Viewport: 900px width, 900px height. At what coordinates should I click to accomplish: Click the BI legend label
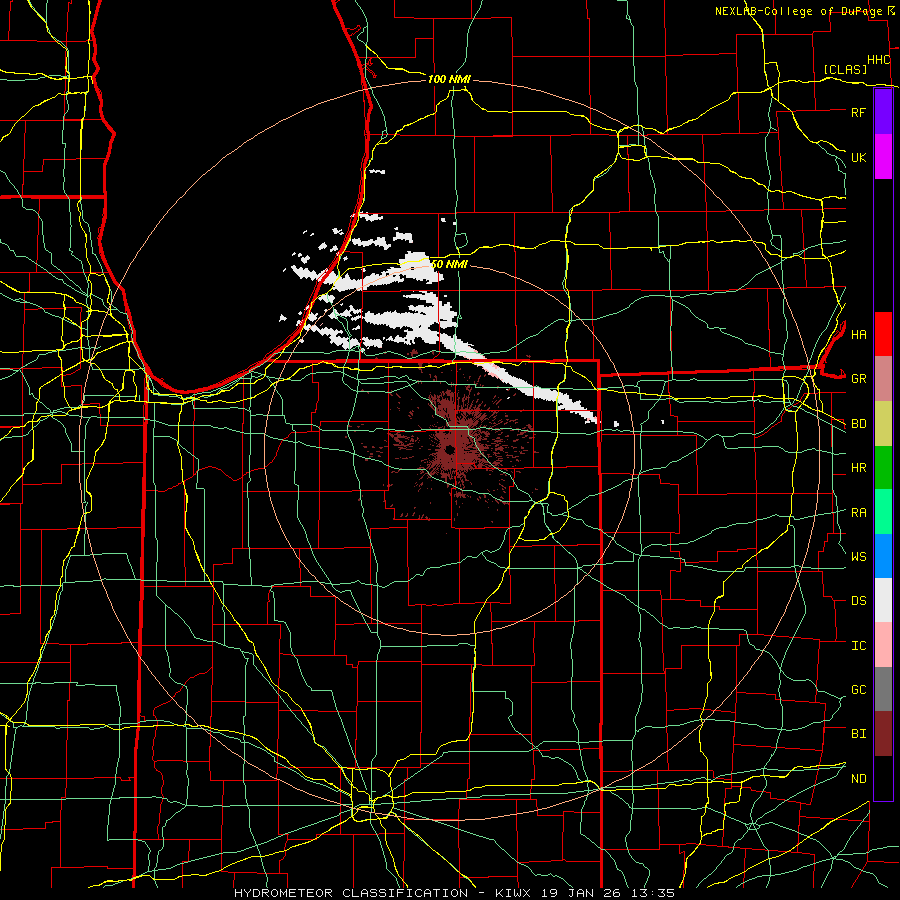coord(858,734)
